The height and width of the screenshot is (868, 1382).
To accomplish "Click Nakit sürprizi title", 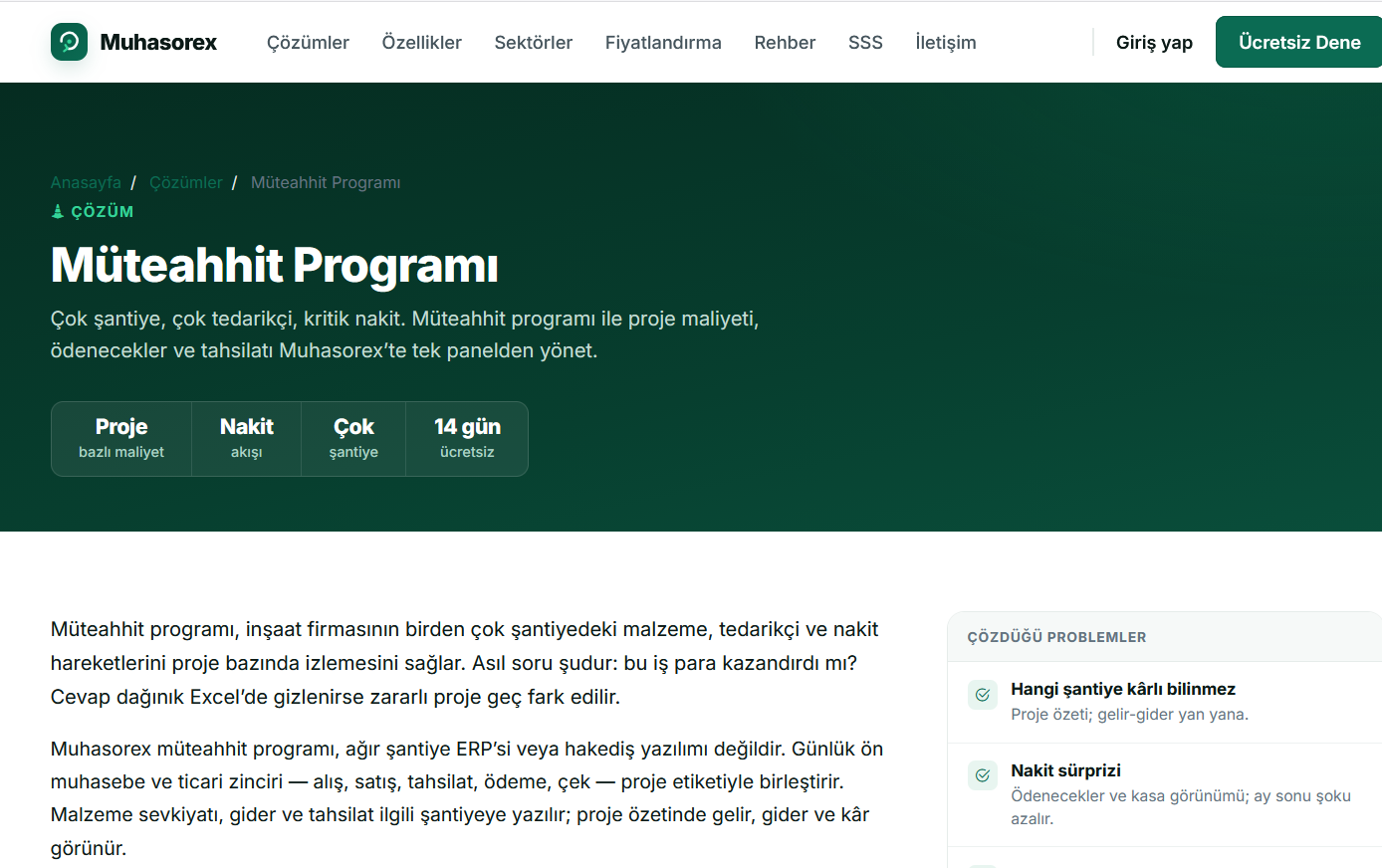I will pyautogui.click(x=1065, y=770).
